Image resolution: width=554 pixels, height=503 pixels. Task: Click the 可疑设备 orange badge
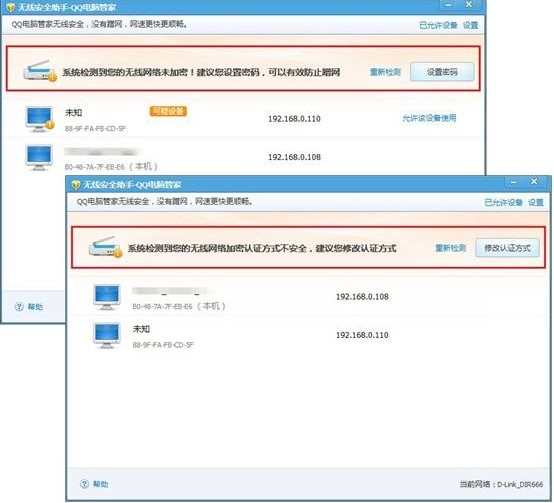(168, 111)
